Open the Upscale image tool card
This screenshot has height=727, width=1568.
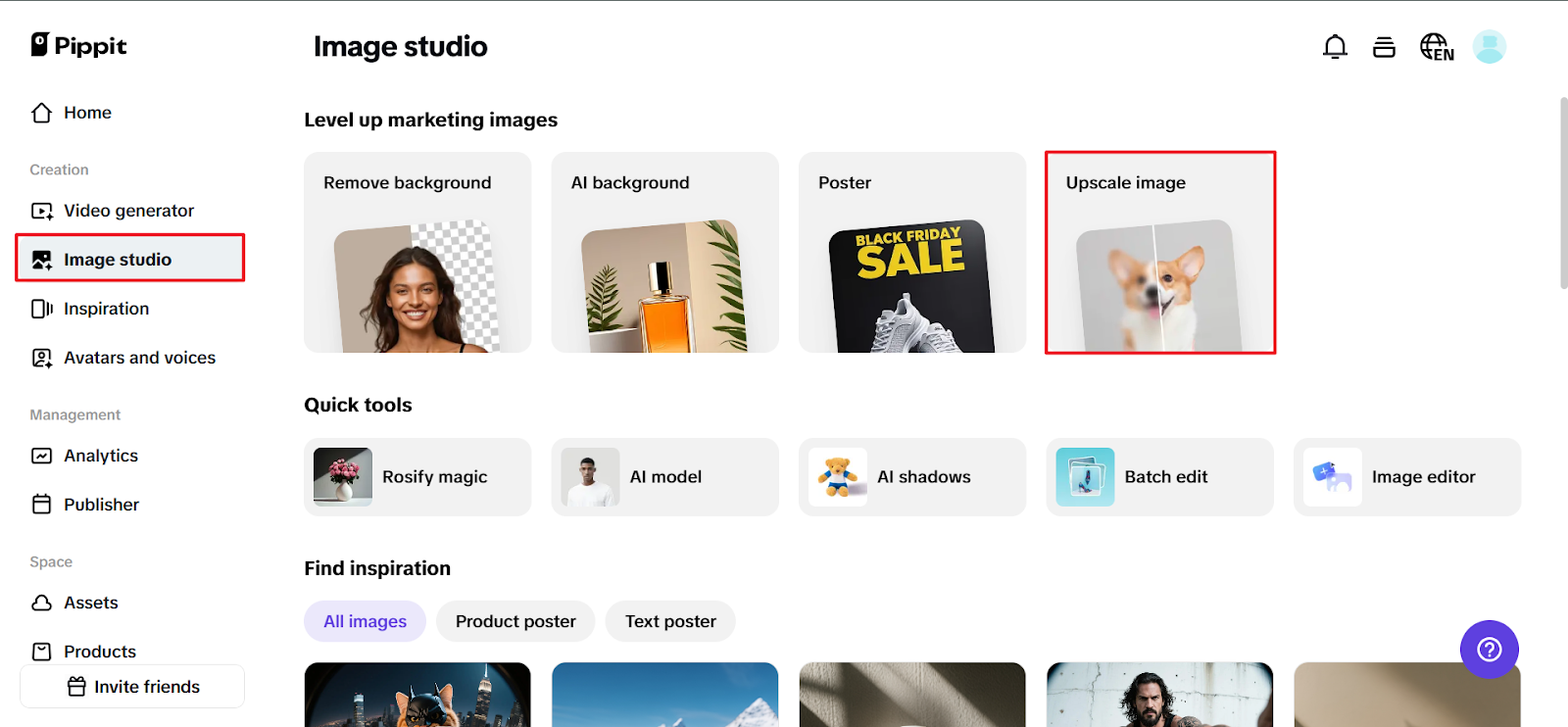pos(1160,253)
